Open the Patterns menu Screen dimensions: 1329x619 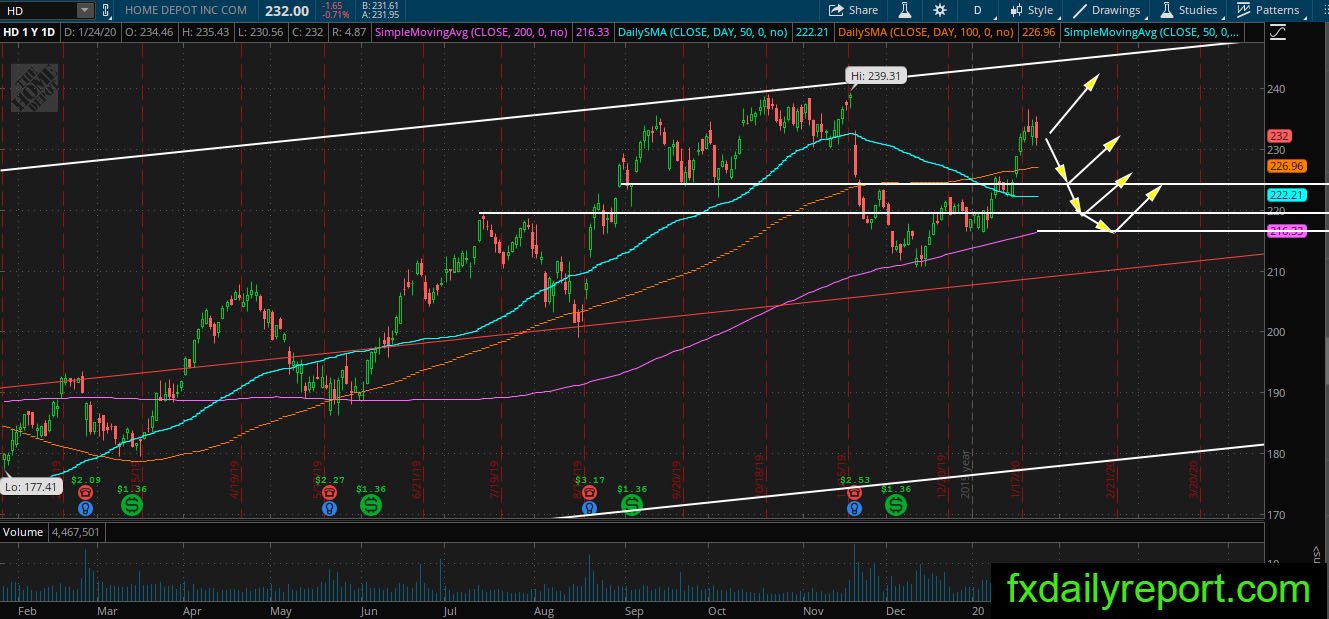[1268, 10]
